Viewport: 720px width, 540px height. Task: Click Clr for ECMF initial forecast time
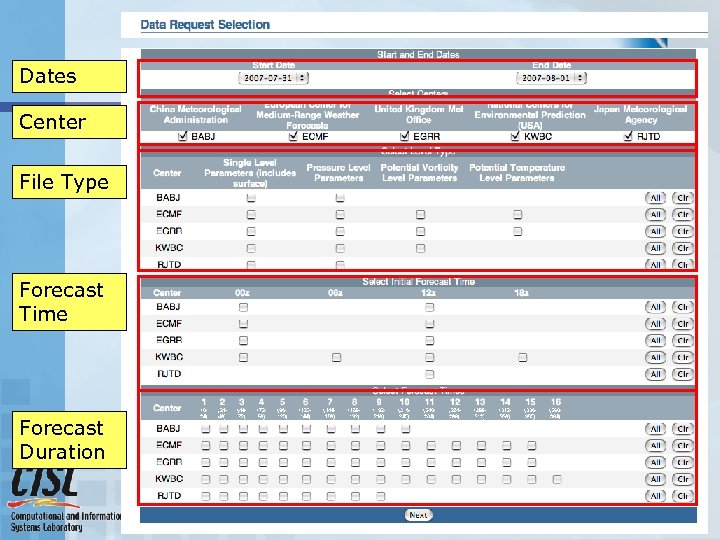click(x=682, y=324)
